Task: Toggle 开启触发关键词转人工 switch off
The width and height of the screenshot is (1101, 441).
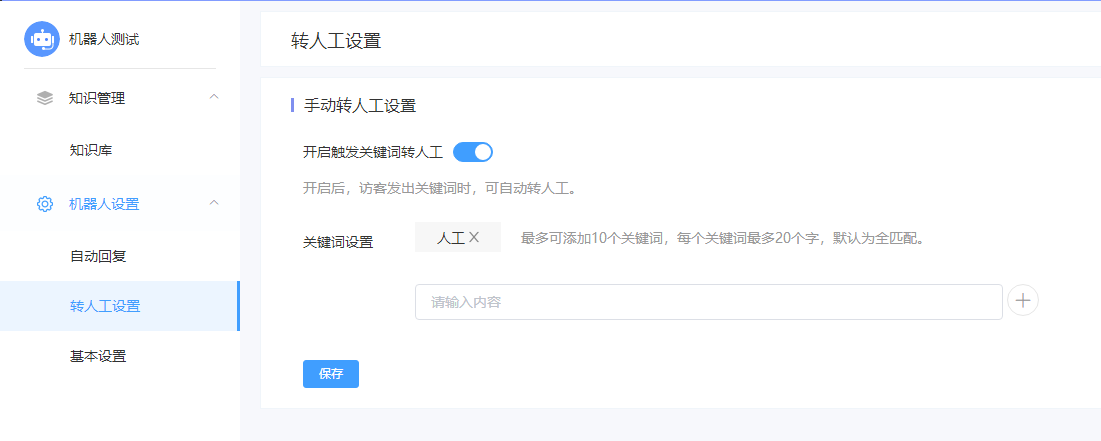Action: click(473, 152)
